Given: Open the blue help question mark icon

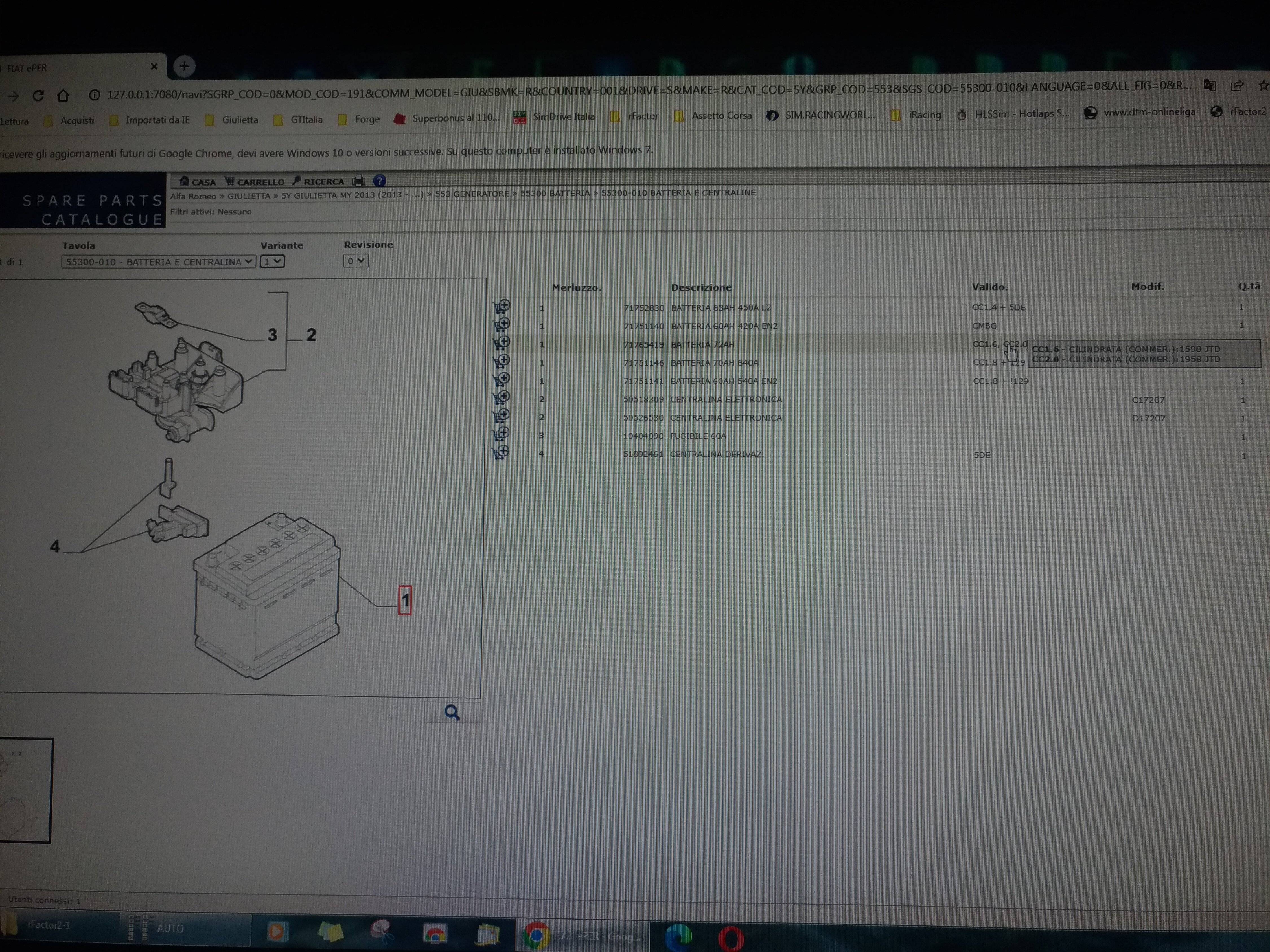Looking at the screenshot, I should [x=379, y=181].
